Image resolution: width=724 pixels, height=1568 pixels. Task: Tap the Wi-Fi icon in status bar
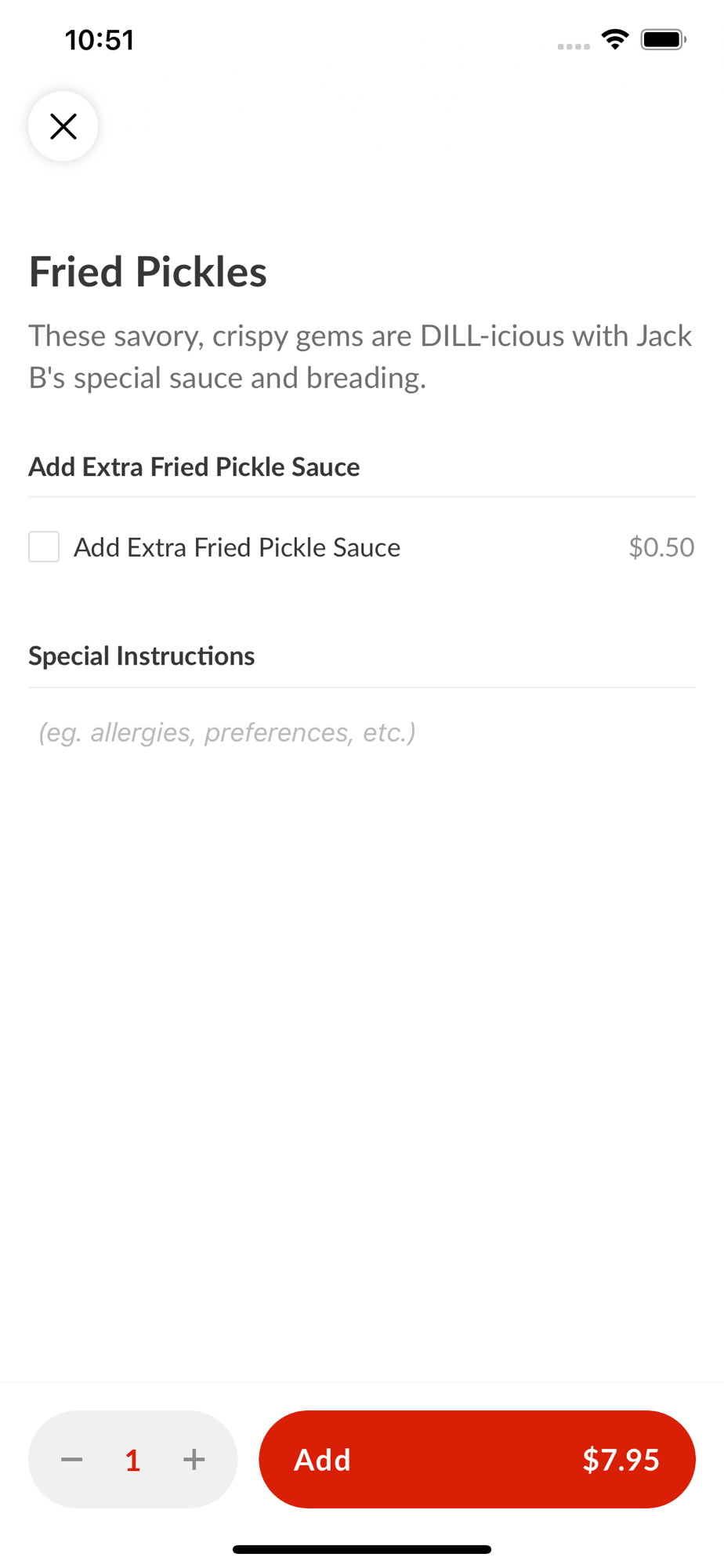pos(615,39)
